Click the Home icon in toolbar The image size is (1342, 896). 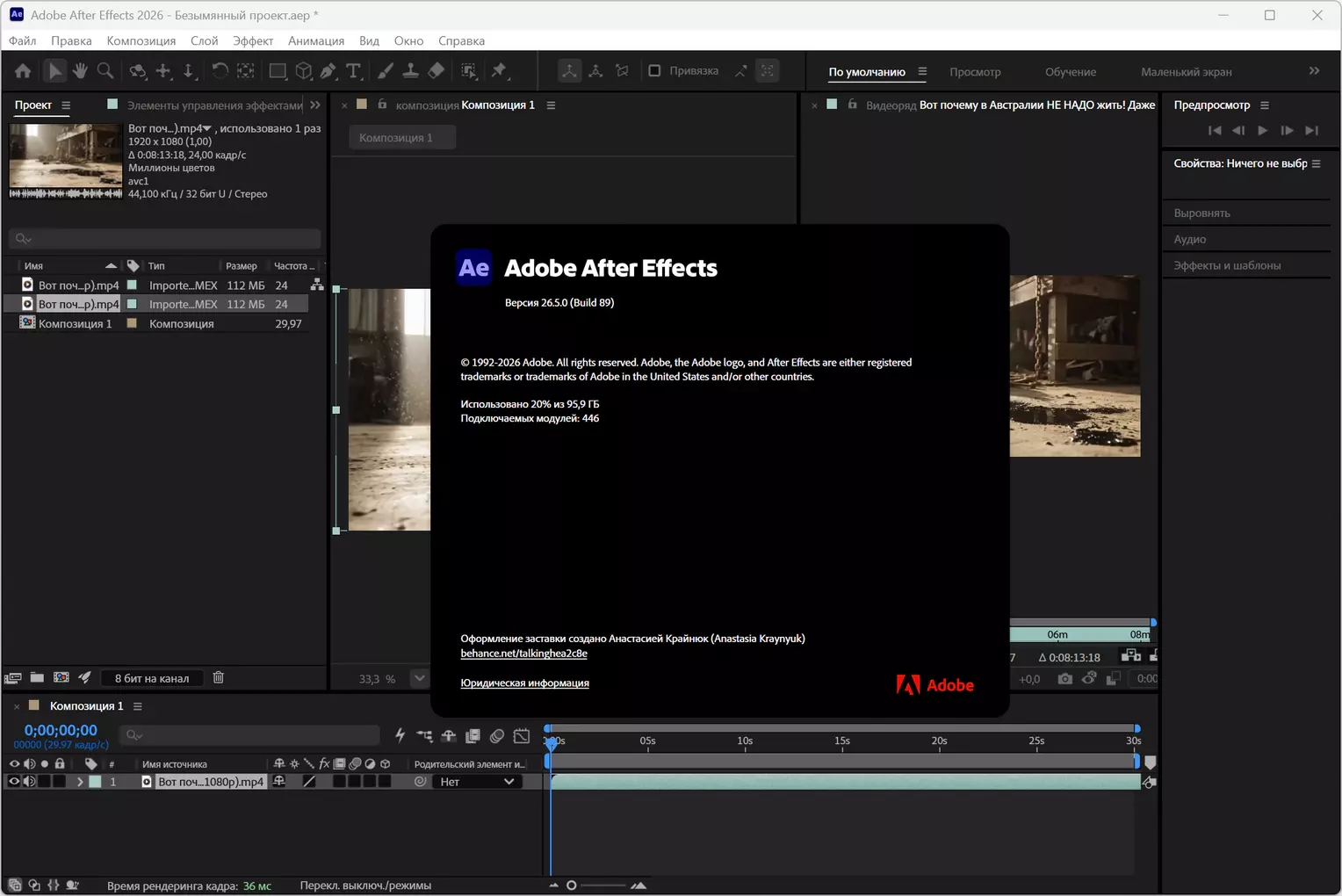point(23,71)
